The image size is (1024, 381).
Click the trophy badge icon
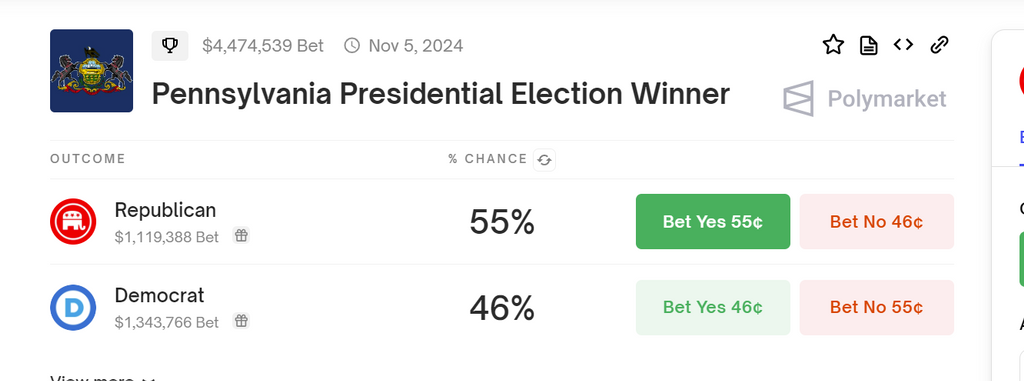[x=170, y=46]
